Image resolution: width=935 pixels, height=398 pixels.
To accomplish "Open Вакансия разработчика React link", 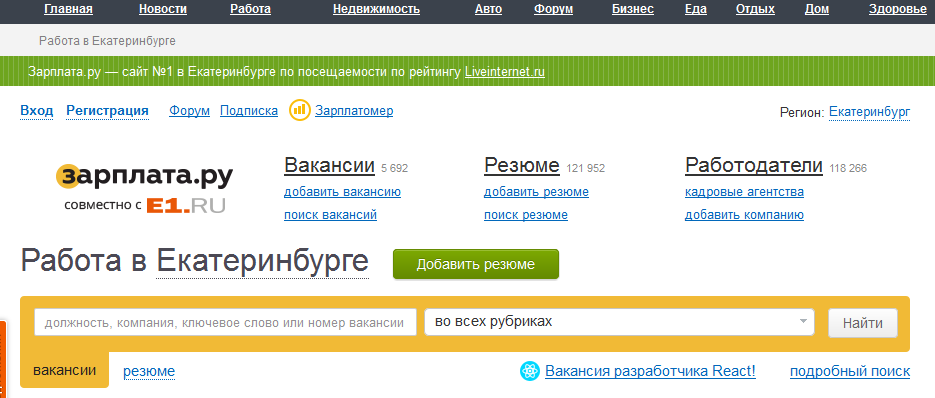I will tap(650, 371).
